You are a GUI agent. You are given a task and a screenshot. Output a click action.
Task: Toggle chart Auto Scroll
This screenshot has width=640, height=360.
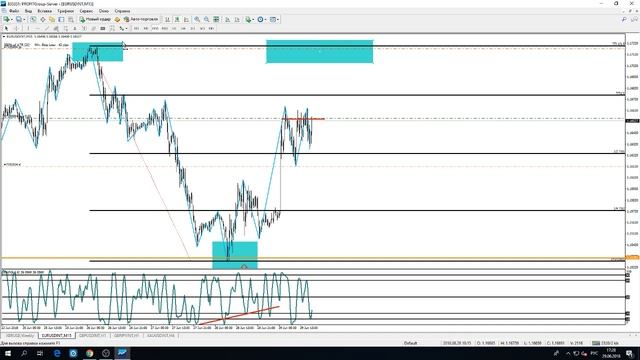point(227,19)
